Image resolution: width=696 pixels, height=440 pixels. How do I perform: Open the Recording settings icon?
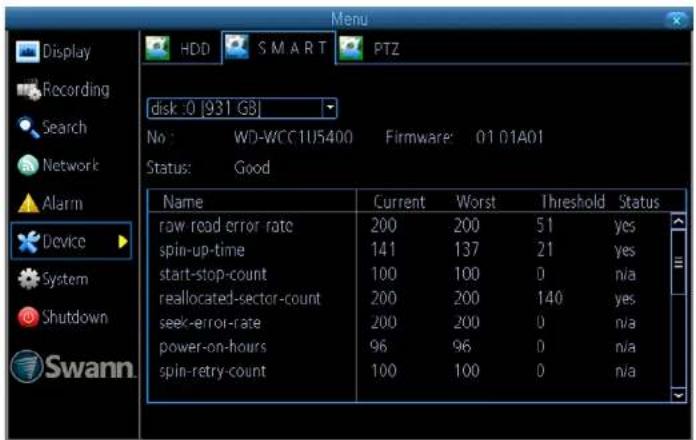pyautogui.click(x=29, y=90)
